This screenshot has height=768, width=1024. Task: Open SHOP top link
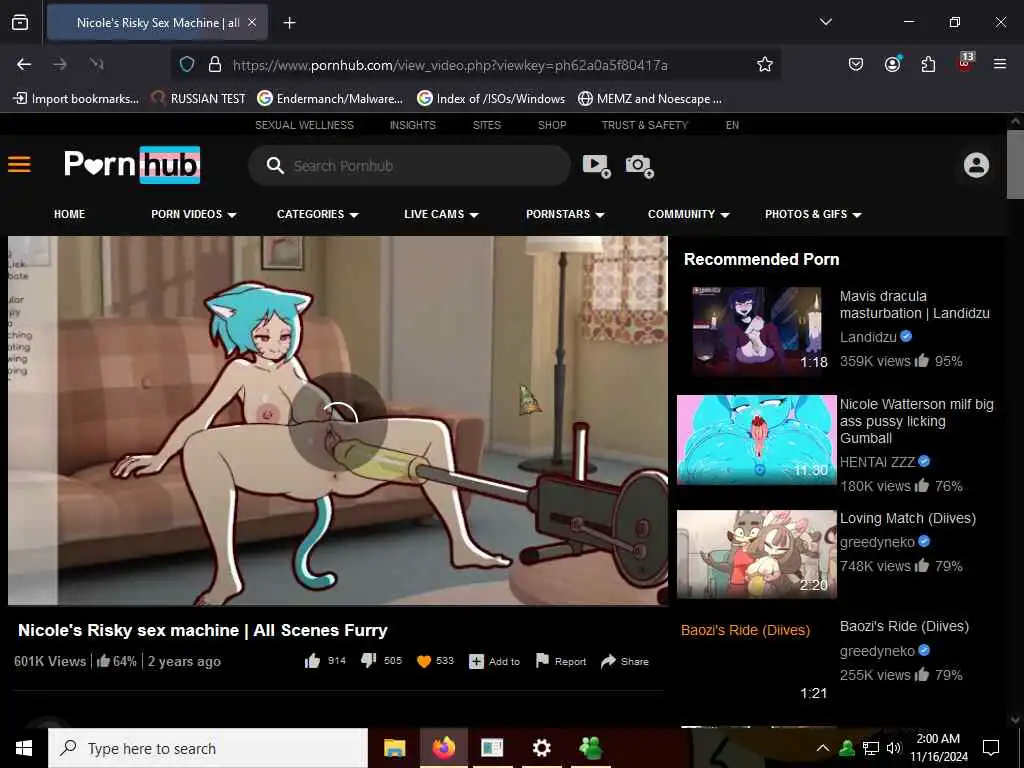tap(552, 125)
